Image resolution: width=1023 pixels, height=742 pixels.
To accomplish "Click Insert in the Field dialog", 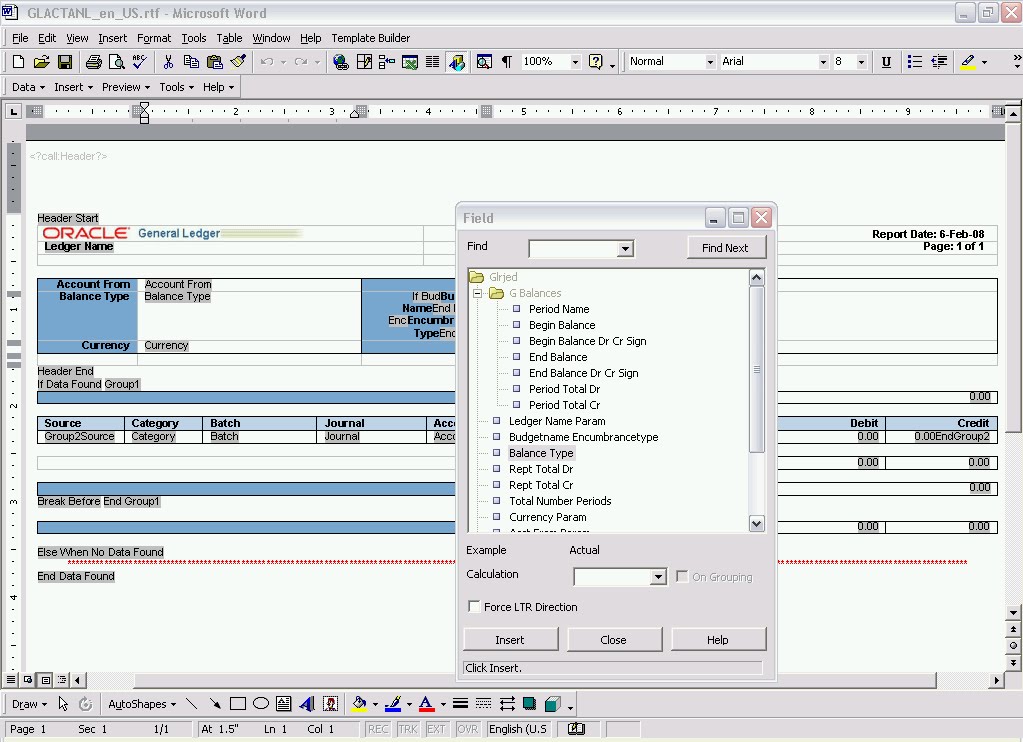I will 510,639.
